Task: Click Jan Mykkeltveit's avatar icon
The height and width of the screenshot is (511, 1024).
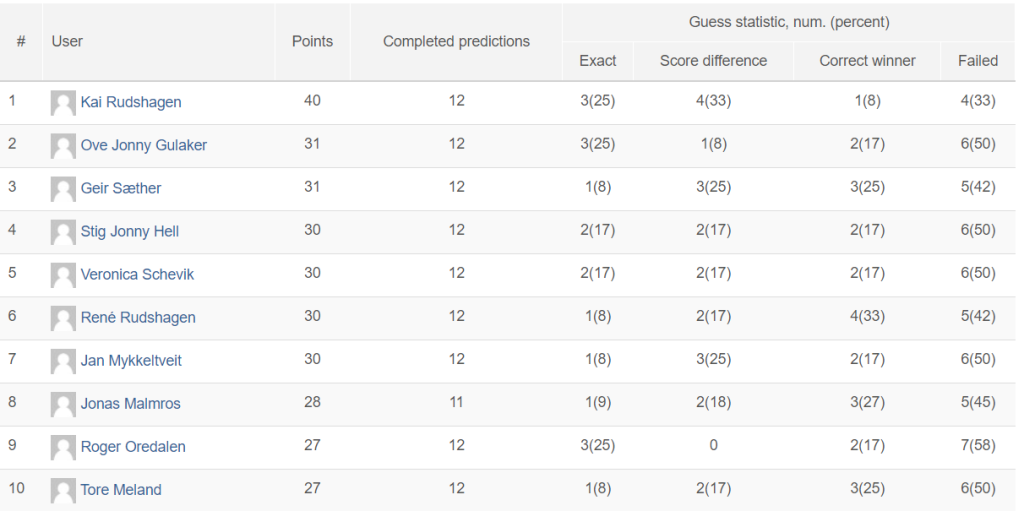Action: [63, 361]
